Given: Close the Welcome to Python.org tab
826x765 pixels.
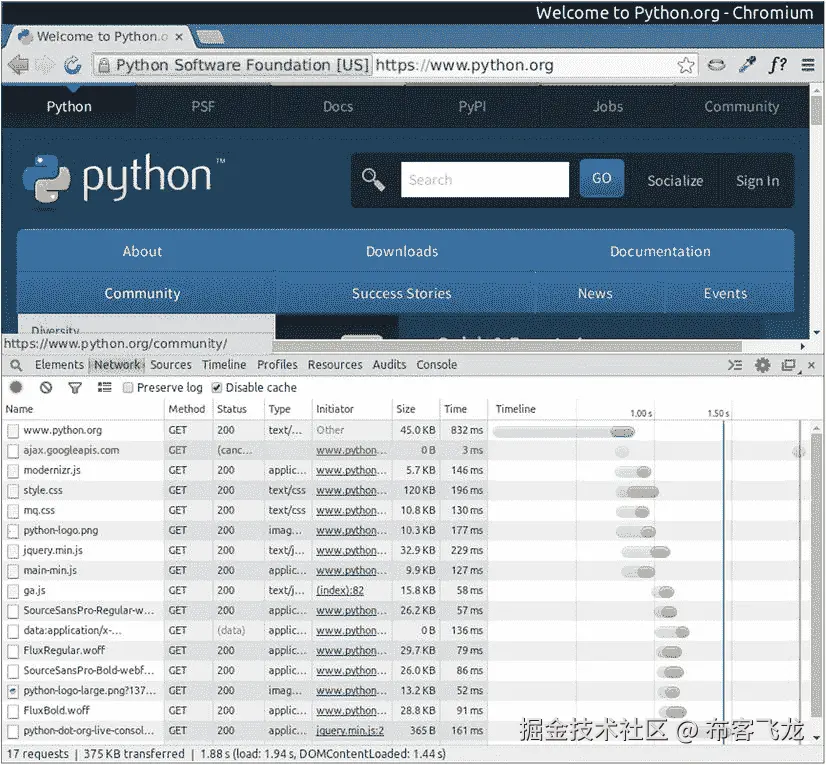Looking at the screenshot, I should point(179,37).
